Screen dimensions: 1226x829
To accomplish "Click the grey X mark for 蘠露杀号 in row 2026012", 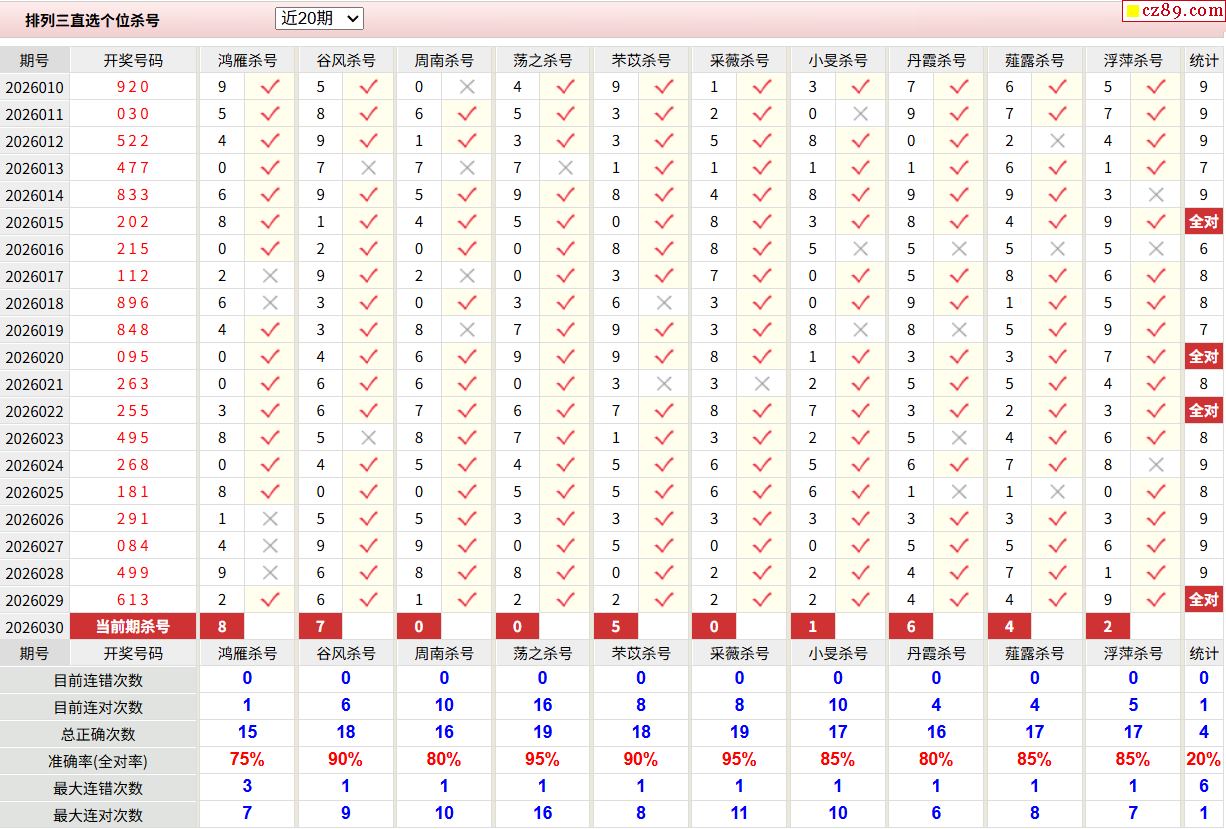I will pos(1058,141).
